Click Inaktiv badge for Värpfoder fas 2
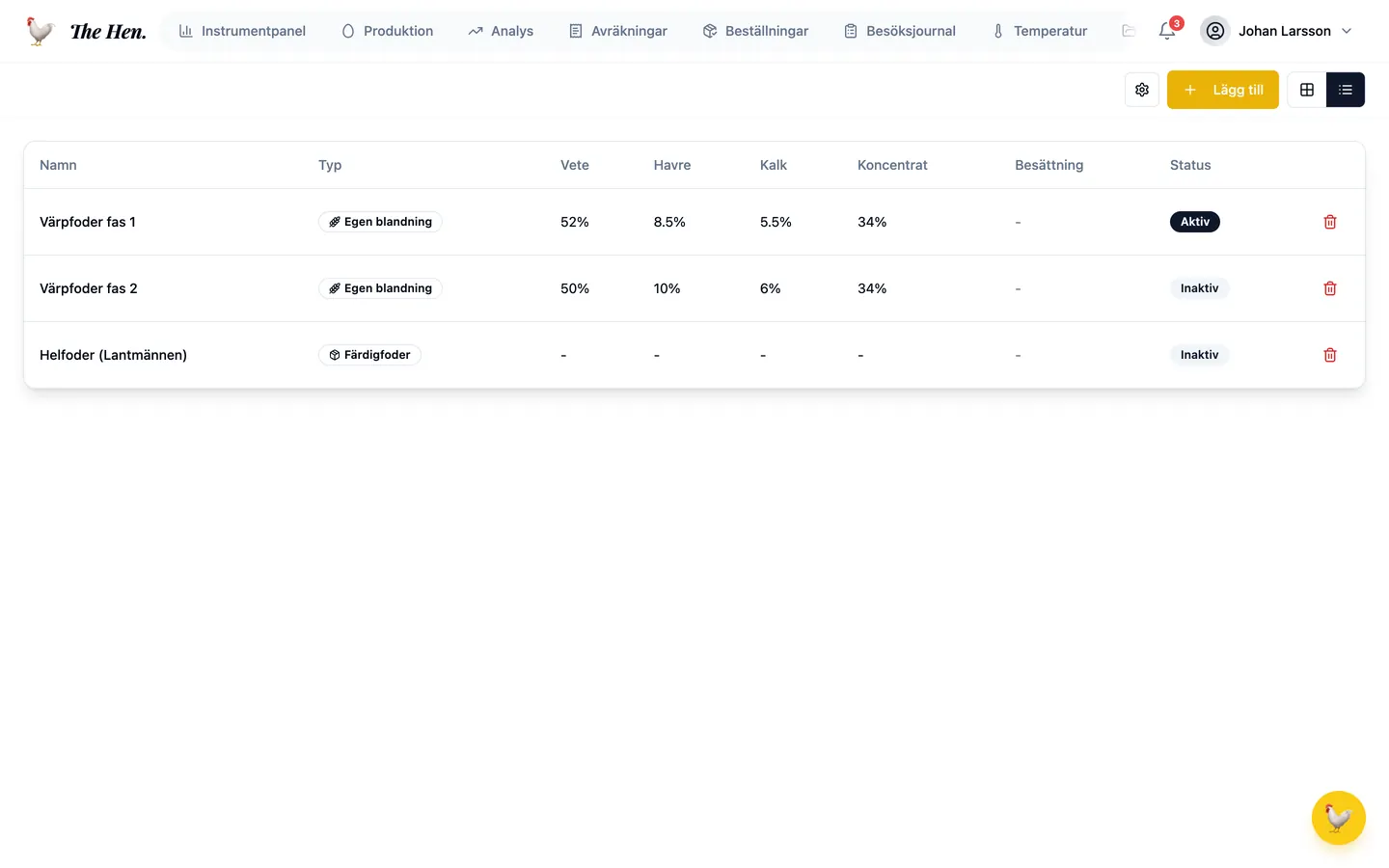This screenshot has height=868, width=1389. click(x=1199, y=288)
